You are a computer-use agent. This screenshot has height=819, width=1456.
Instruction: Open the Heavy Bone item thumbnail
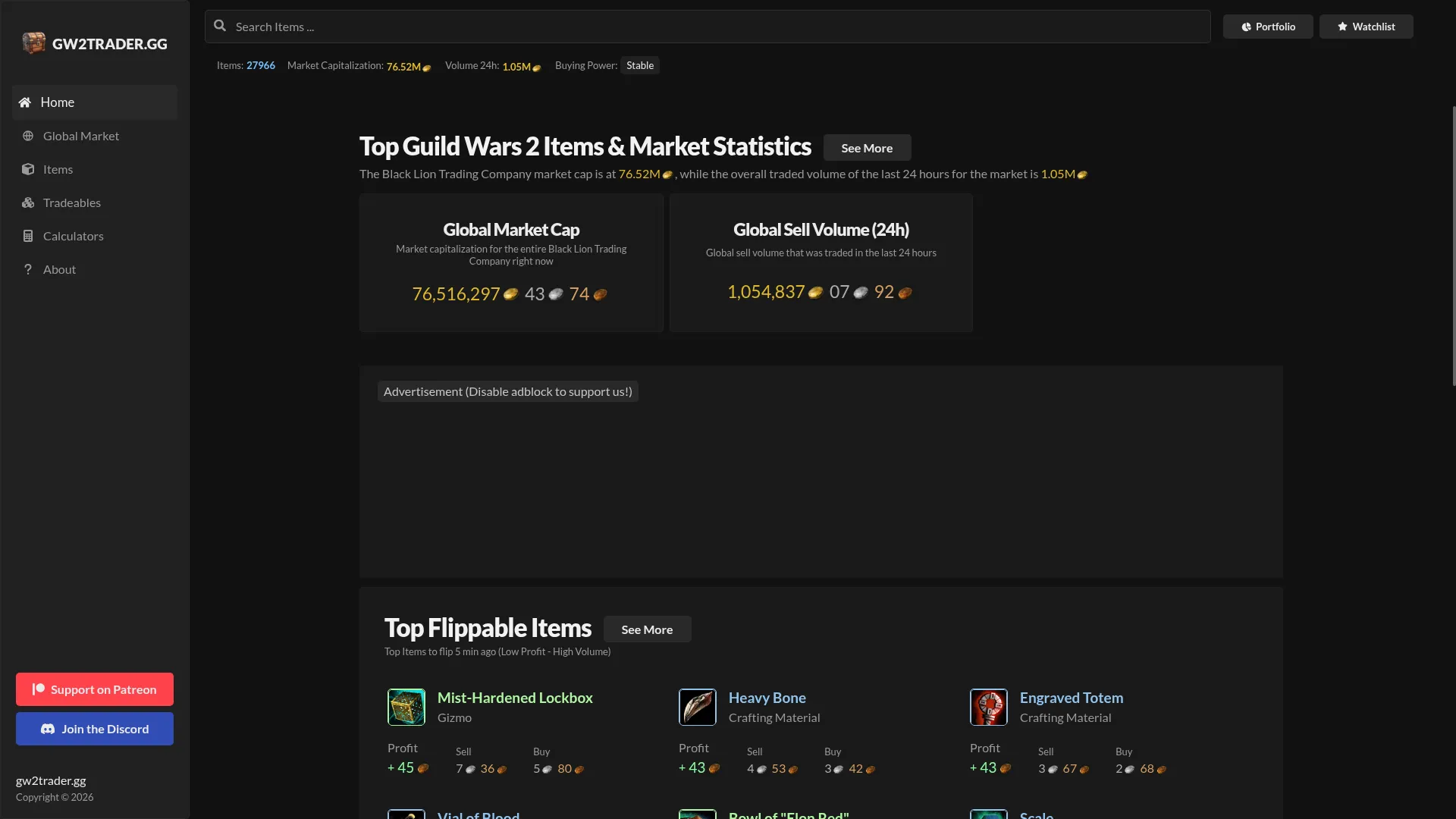(x=698, y=707)
